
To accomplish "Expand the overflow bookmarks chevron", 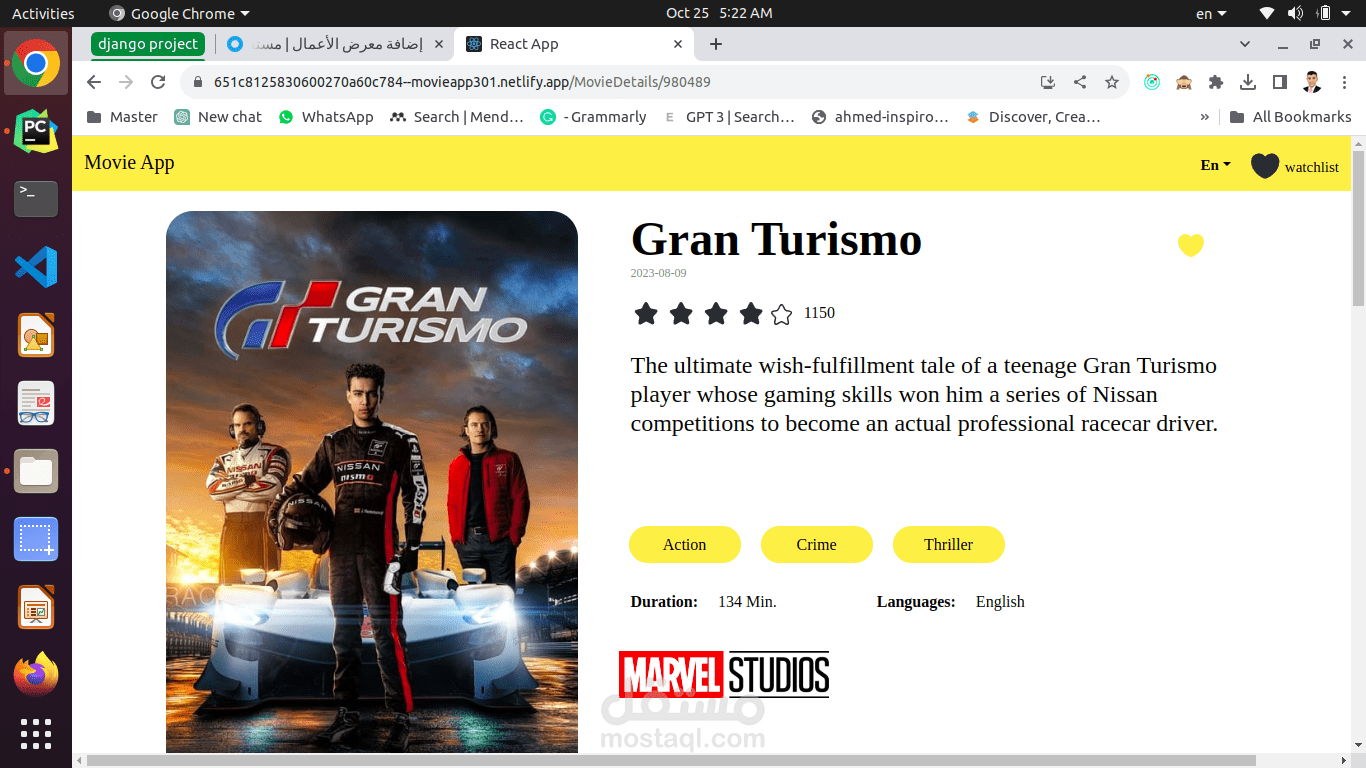I will pos(1204,117).
